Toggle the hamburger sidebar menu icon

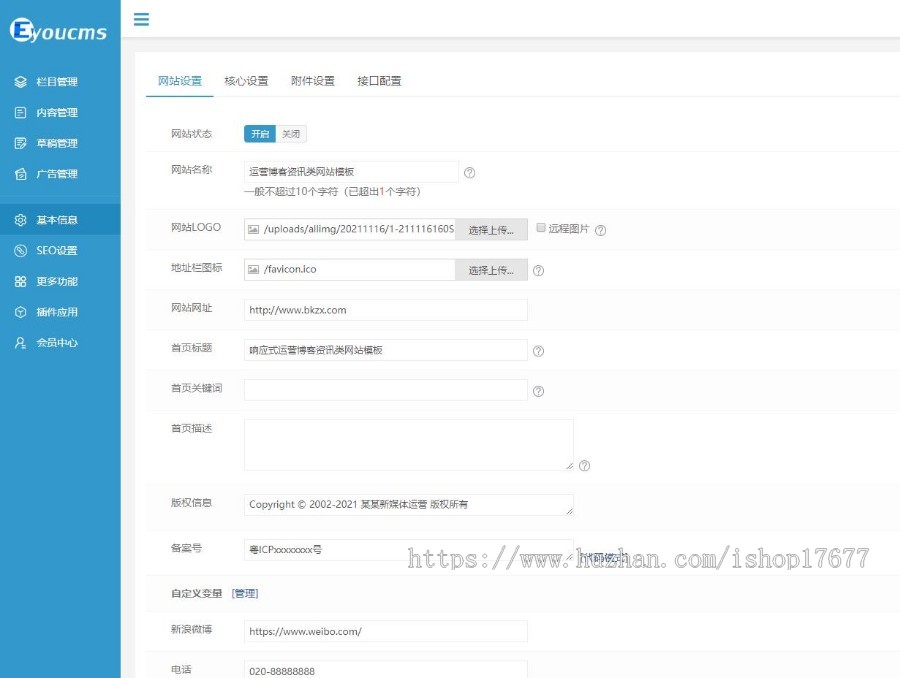pyautogui.click(x=141, y=20)
